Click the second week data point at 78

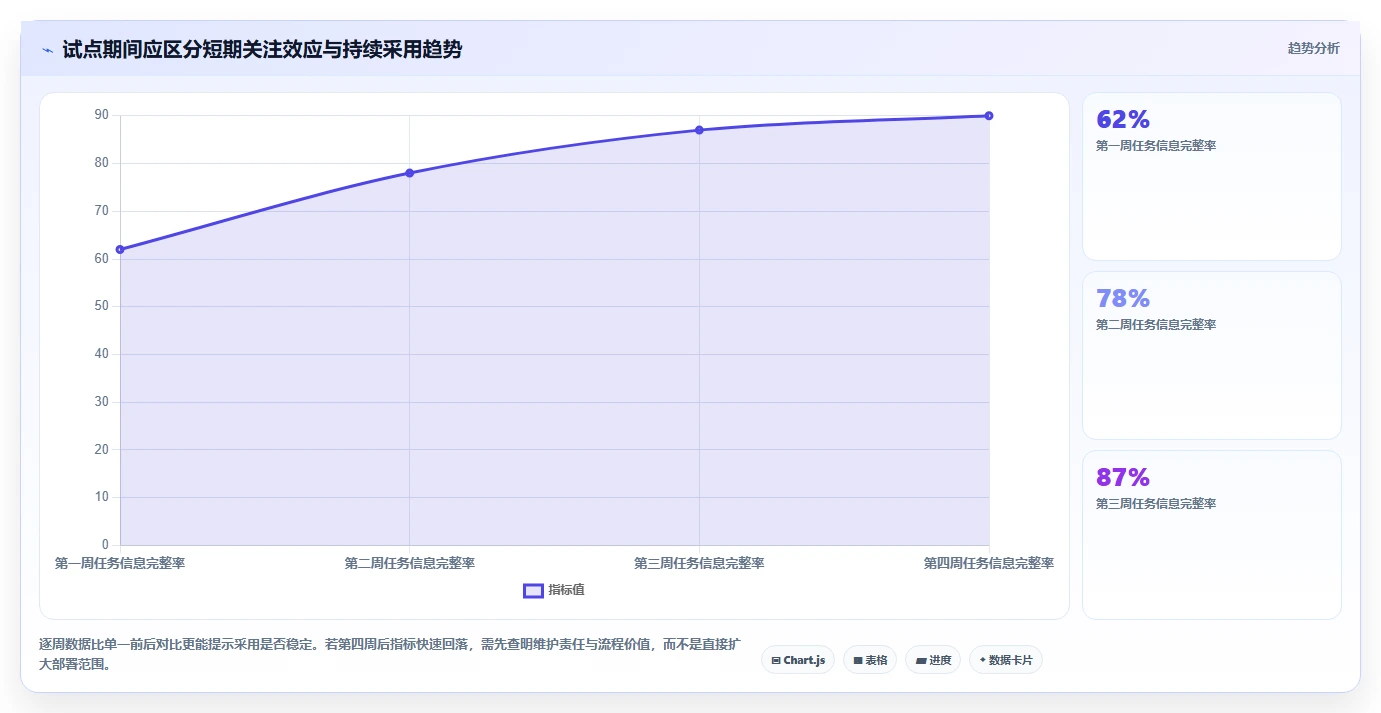[409, 173]
